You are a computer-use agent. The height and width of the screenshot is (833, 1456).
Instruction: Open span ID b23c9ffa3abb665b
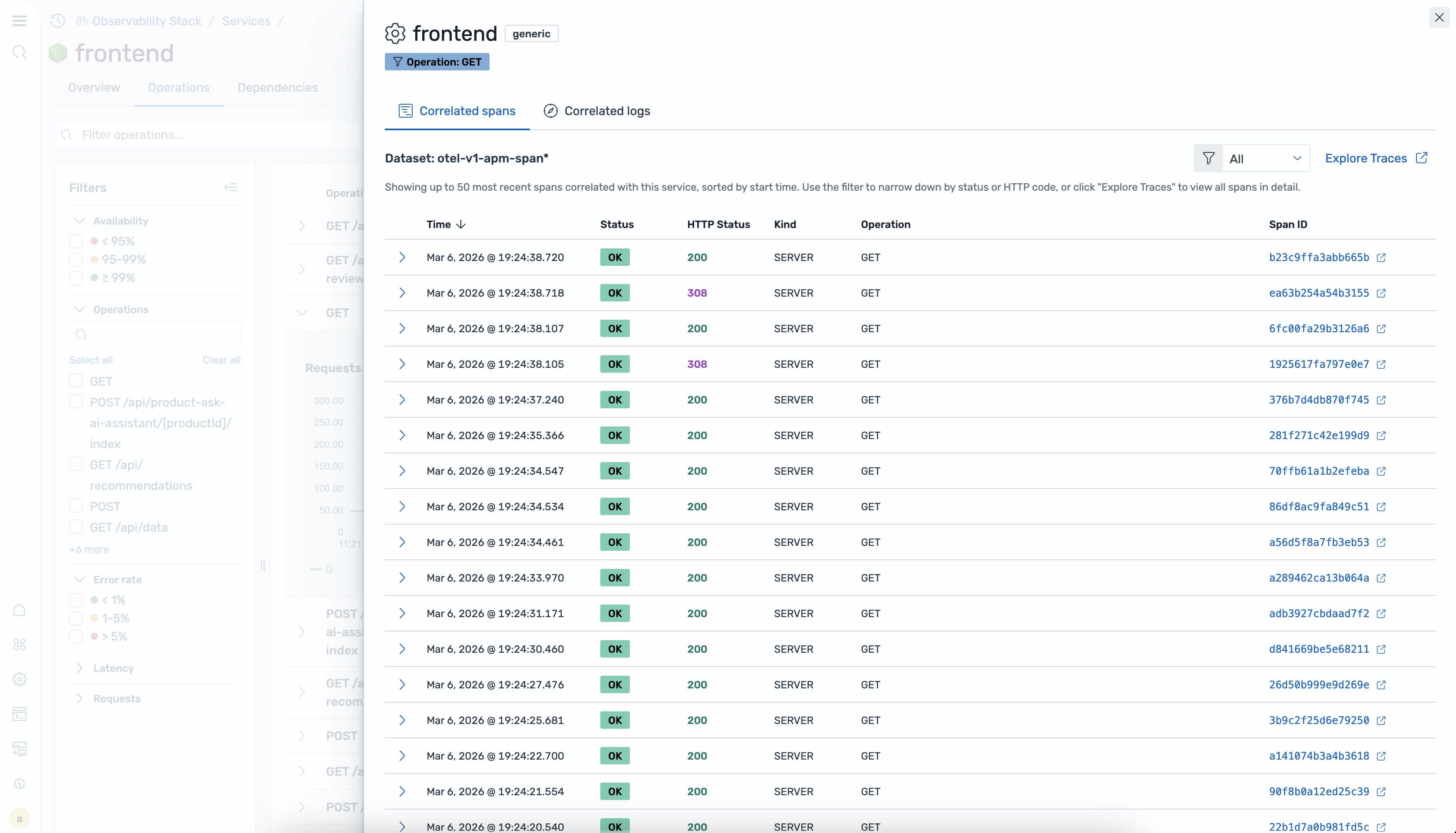coord(1319,258)
